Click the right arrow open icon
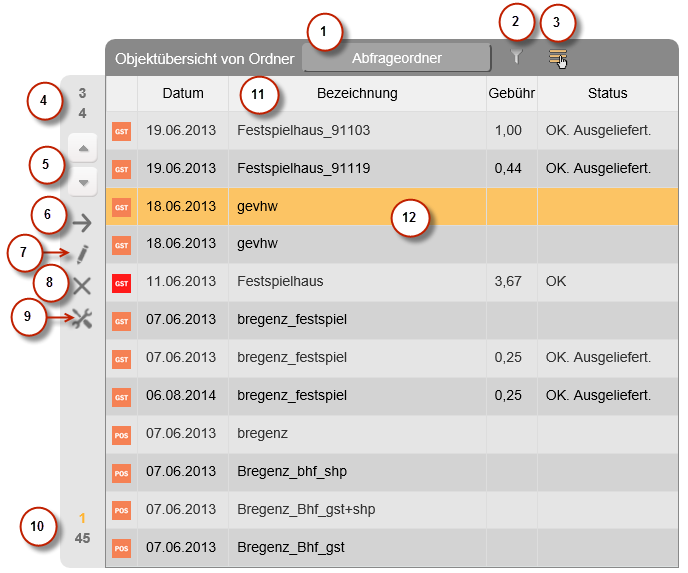Screen dimensions: 688x573 coord(82,222)
